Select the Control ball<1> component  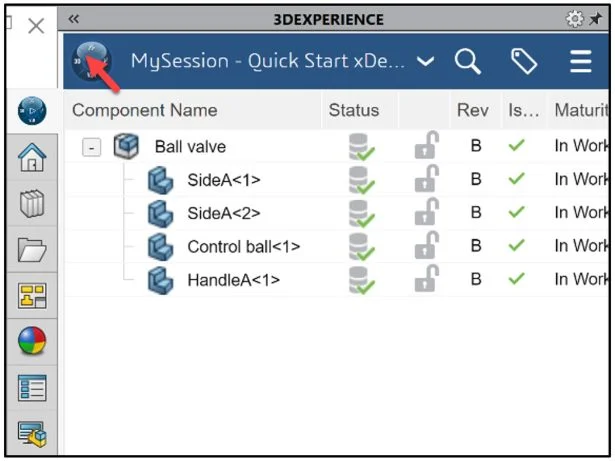(x=243, y=246)
